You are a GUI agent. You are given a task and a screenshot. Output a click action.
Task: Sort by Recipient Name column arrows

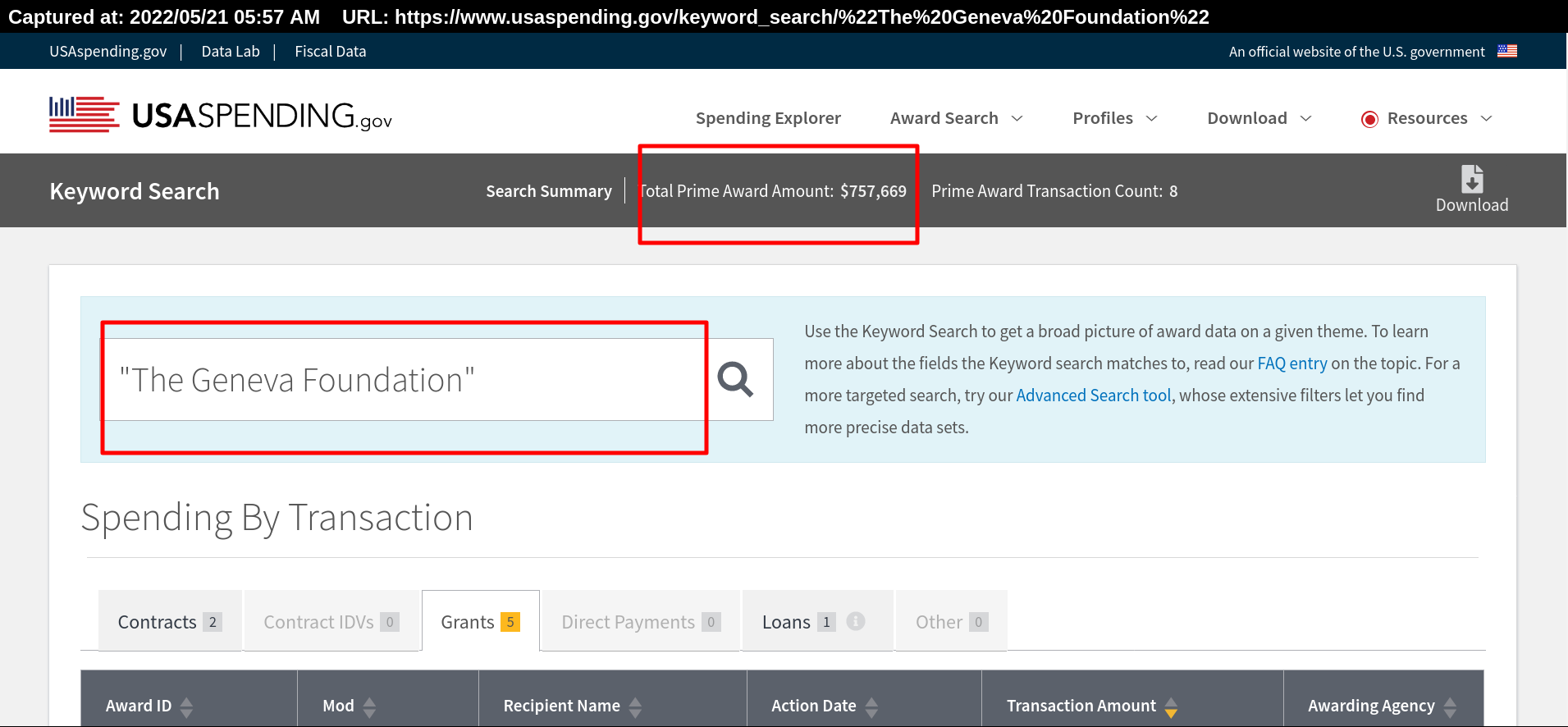tap(635, 706)
